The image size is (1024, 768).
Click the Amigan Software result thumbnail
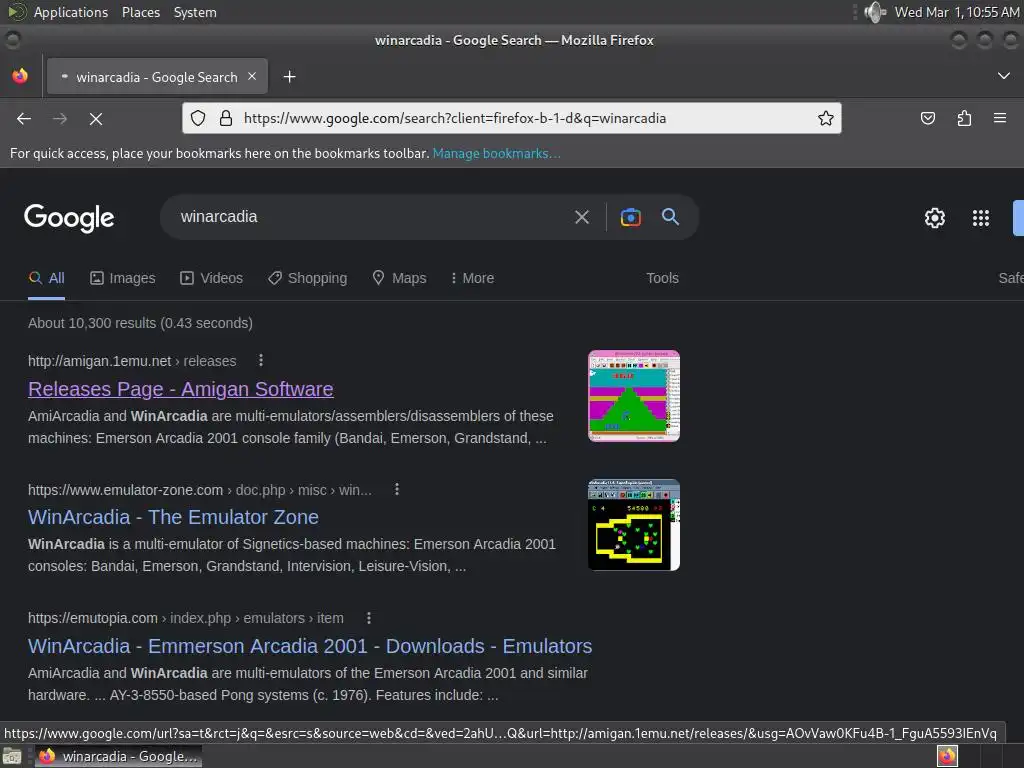633,396
